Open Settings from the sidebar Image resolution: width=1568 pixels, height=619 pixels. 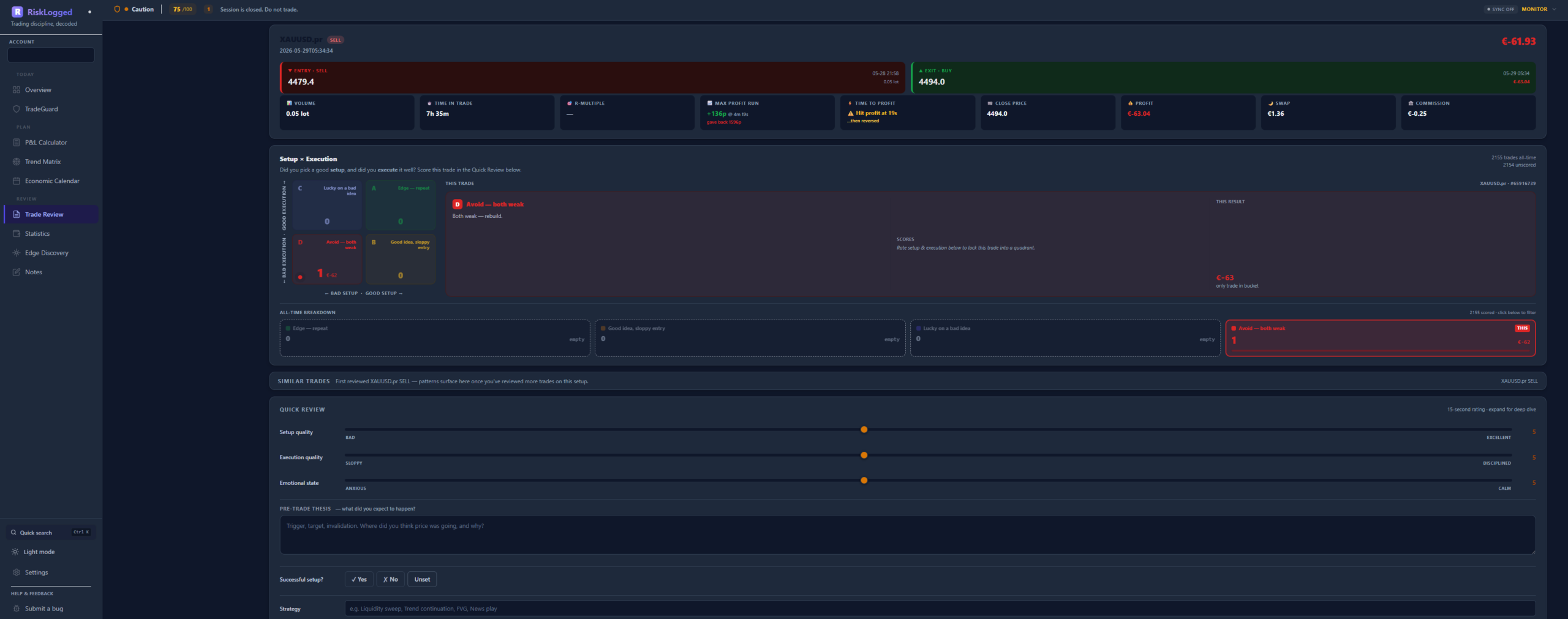(51, 572)
